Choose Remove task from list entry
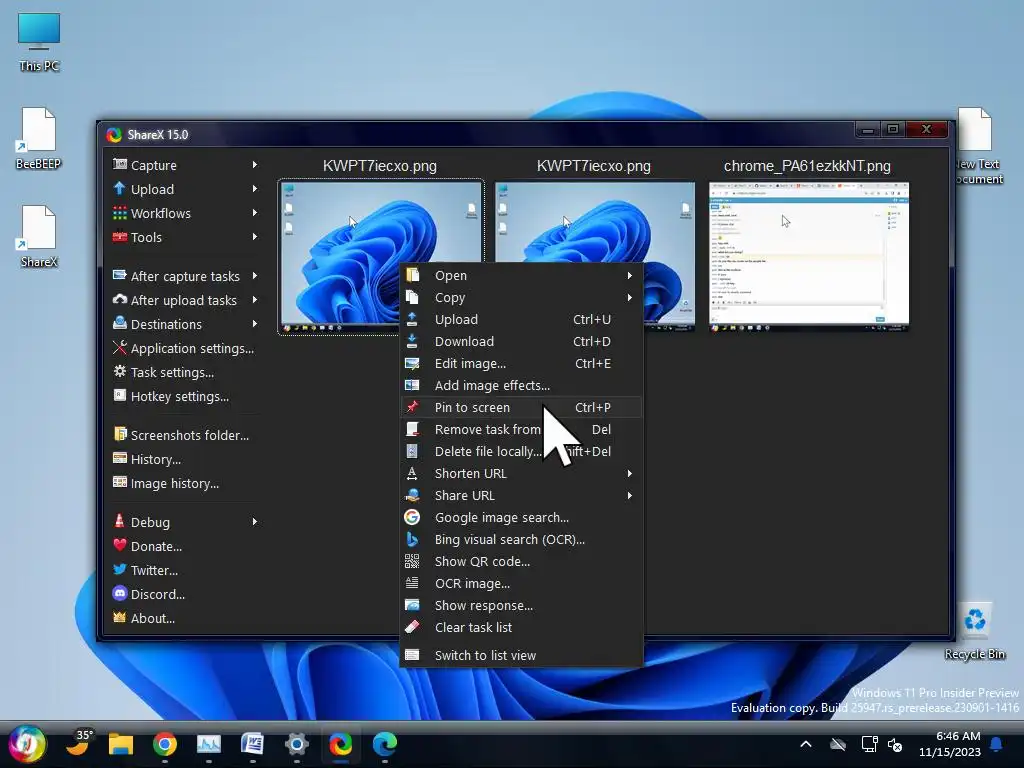This screenshot has height=768, width=1024. [520, 429]
